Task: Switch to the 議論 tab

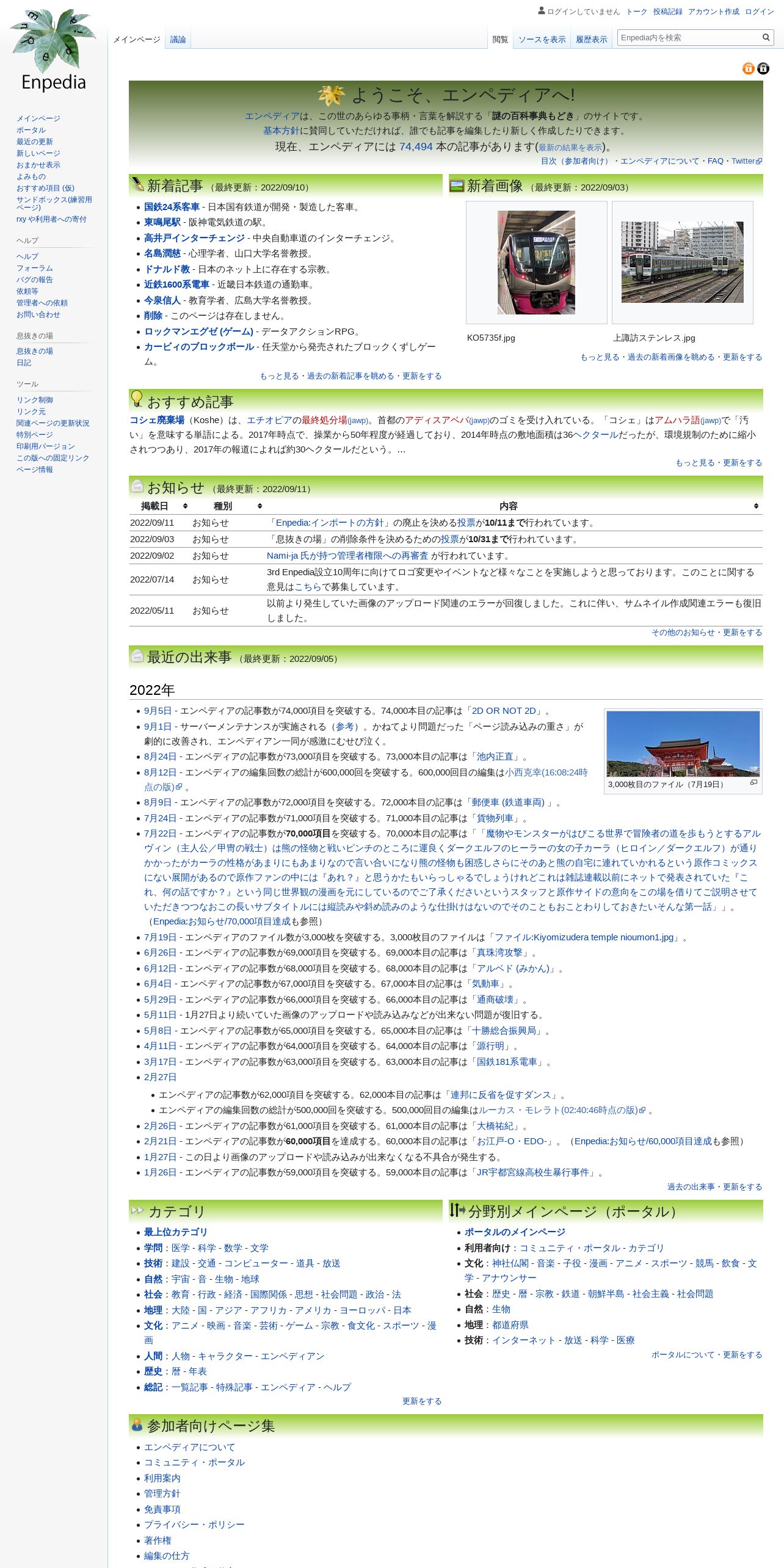Action: (x=178, y=40)
